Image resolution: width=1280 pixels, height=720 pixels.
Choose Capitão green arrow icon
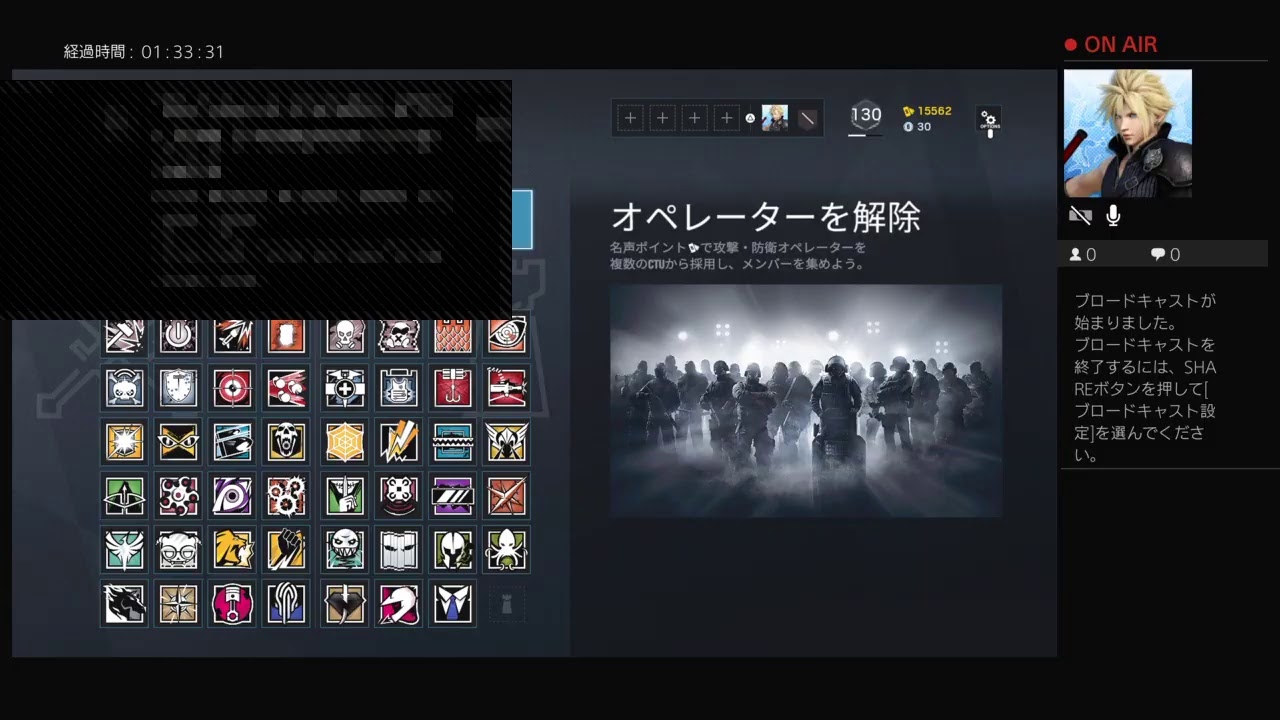tap(125, 496)
